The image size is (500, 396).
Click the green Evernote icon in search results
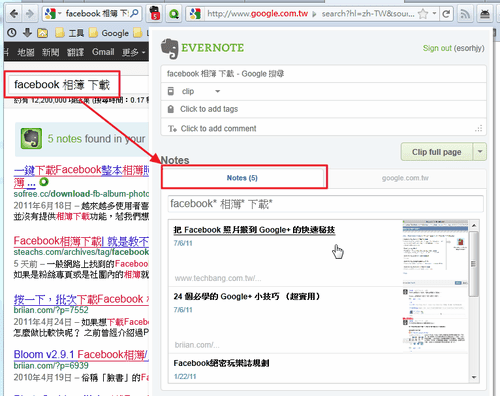click(31, 138)
